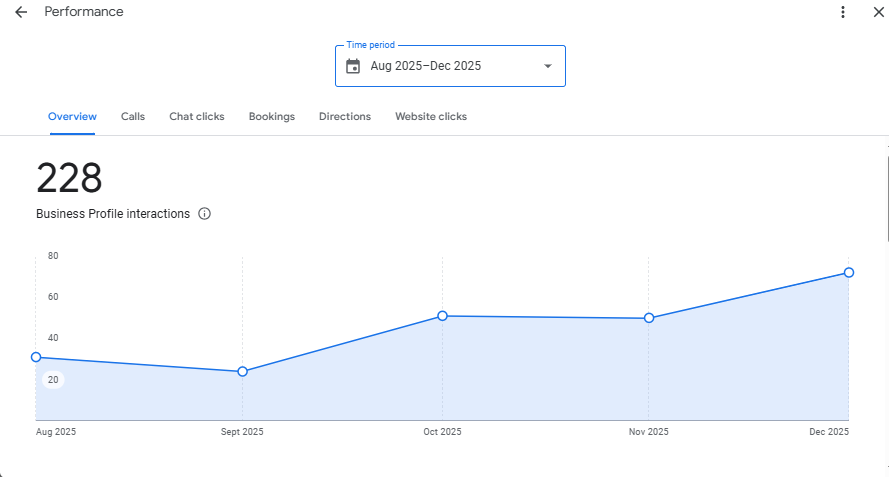This screenshot has height=477, width=889.
Task: Click the Nov 2025 axis label
Action: pyautogui.click(x=649, y=432)
